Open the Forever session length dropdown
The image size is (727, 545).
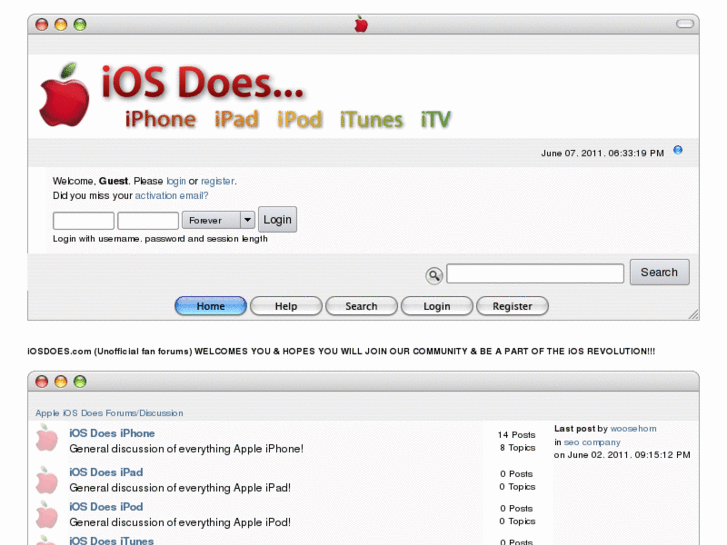click(218, 220)
